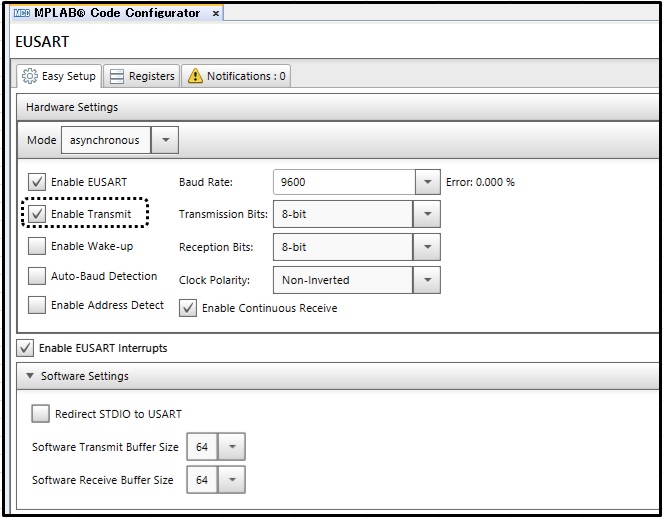Check the Enable Address Detect box
The height and width of the screenshot is (518, 663).
coord(37,305)
